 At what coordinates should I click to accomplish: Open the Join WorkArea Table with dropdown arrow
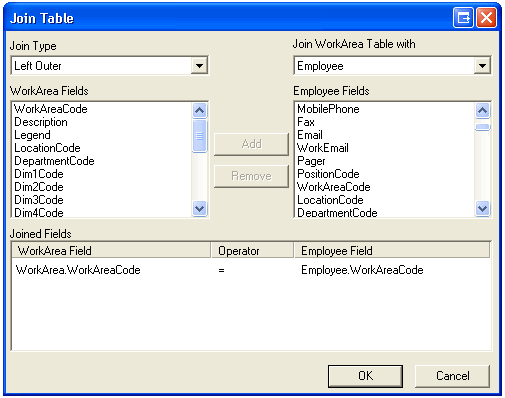[482, 66]
